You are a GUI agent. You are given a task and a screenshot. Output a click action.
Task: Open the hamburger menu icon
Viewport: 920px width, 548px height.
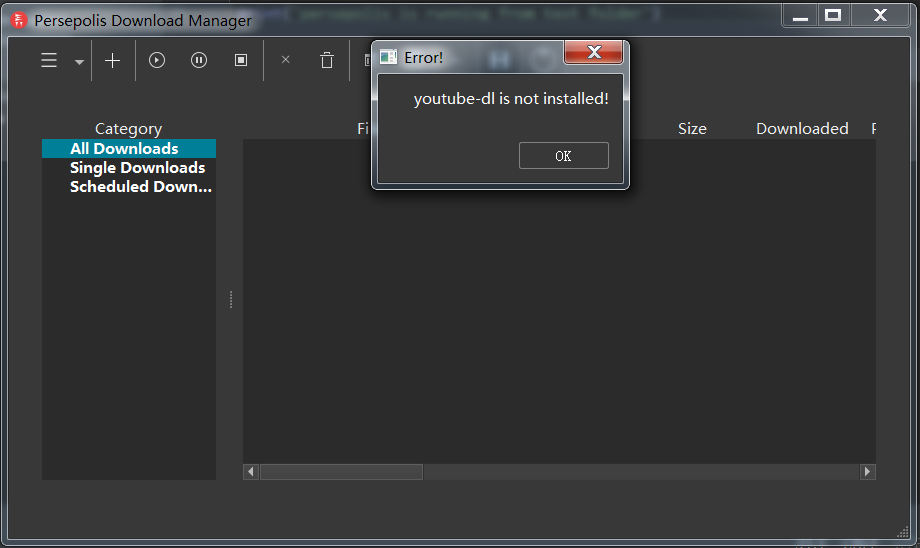click(x=49, y=60)
